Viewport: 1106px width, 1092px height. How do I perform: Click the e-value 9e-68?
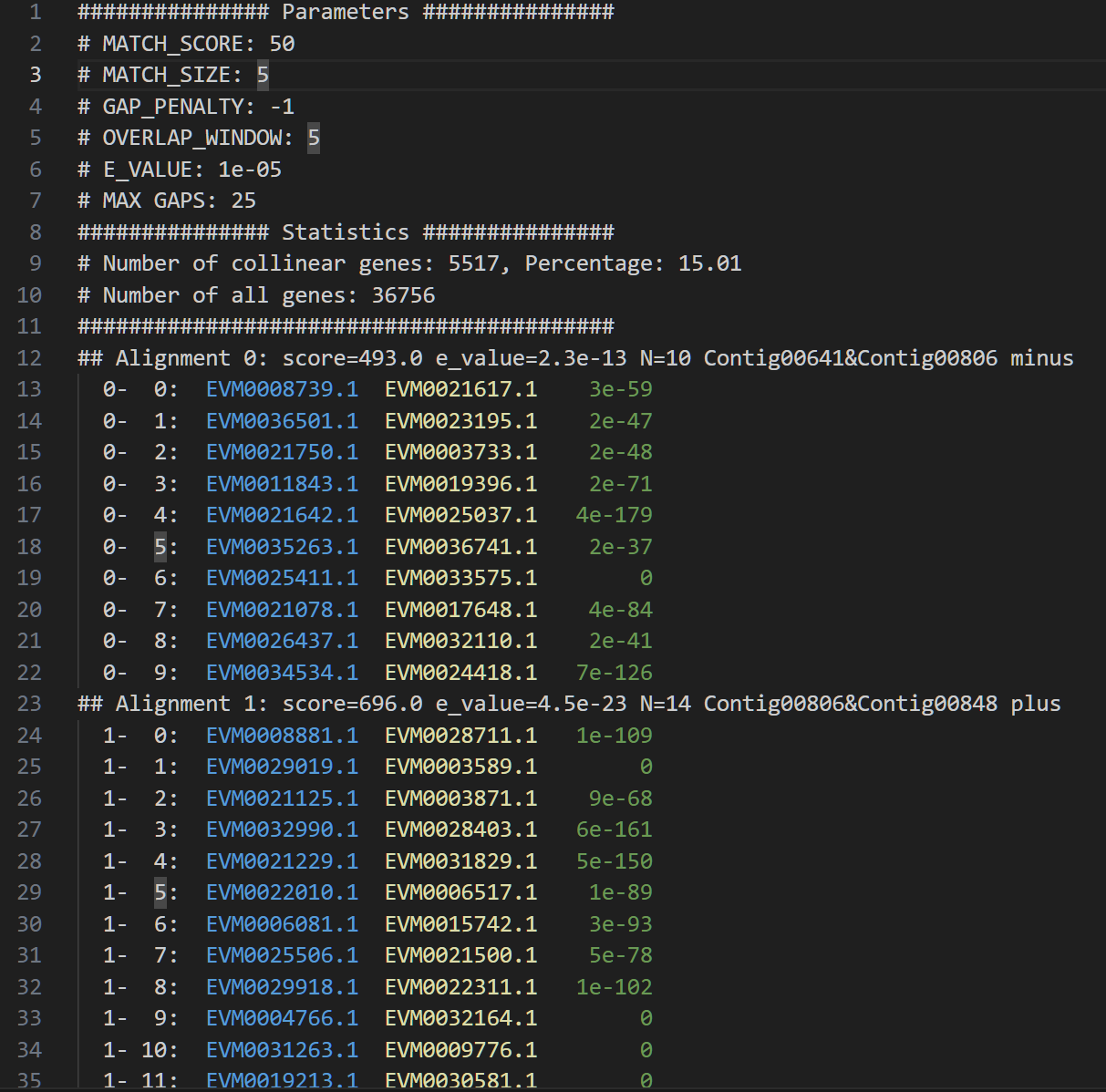tap(621, 798)
